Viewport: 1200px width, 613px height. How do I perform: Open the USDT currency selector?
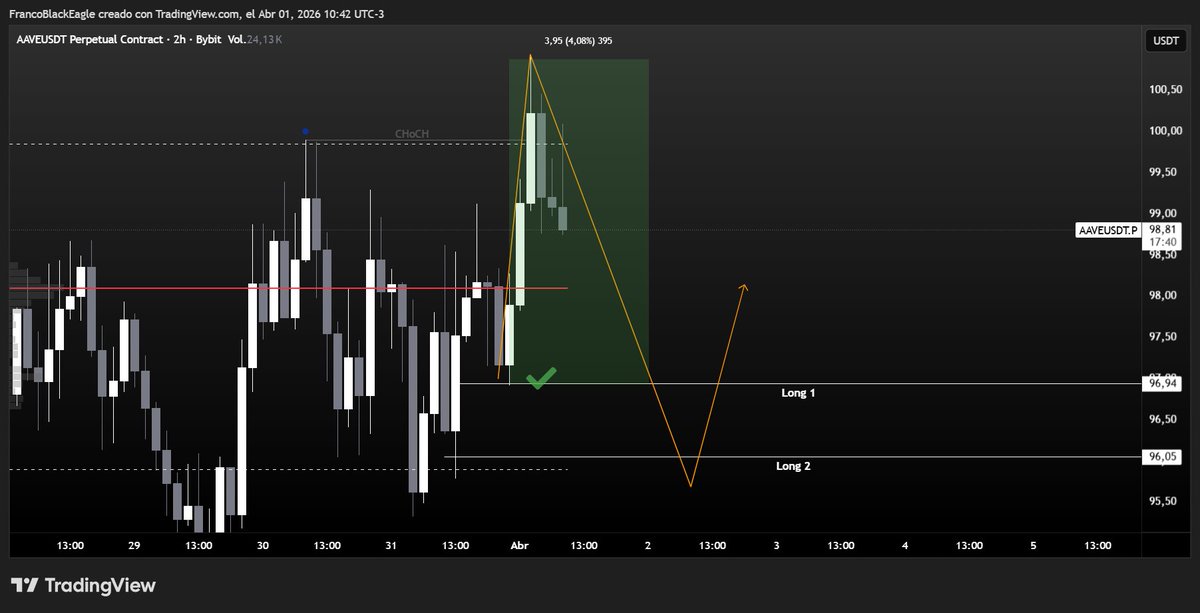coord(1165,41)
